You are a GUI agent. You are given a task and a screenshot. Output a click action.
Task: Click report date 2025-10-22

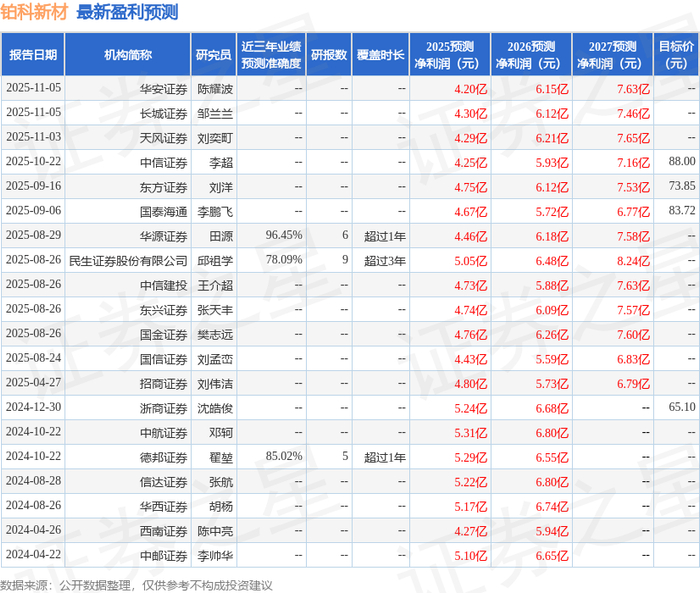tap(33, 161)
